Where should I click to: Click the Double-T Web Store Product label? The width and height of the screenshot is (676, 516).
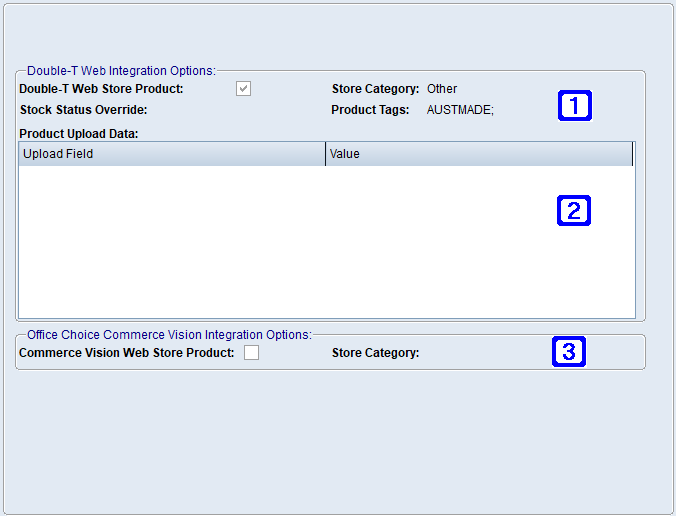click(x=101, y=89)
